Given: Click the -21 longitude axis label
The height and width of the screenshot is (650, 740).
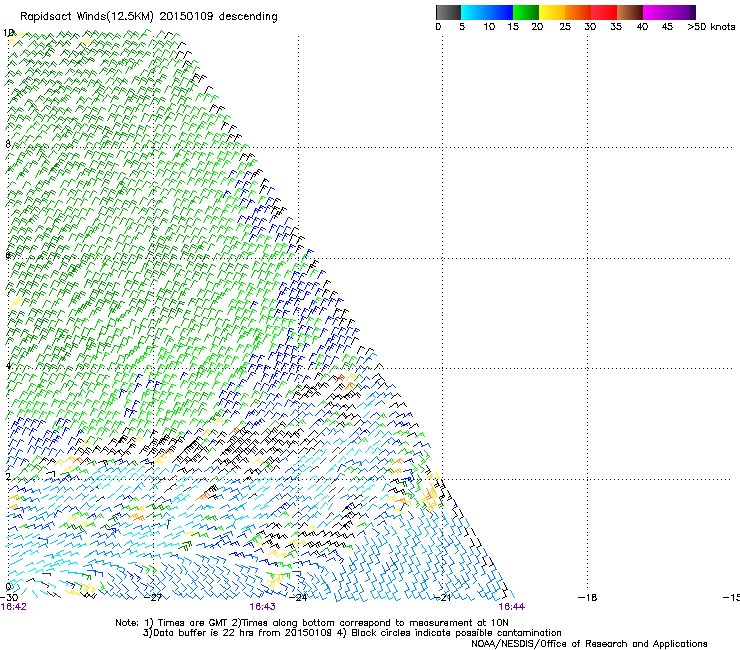Looking at the screenshot, I should click(442, 597).
